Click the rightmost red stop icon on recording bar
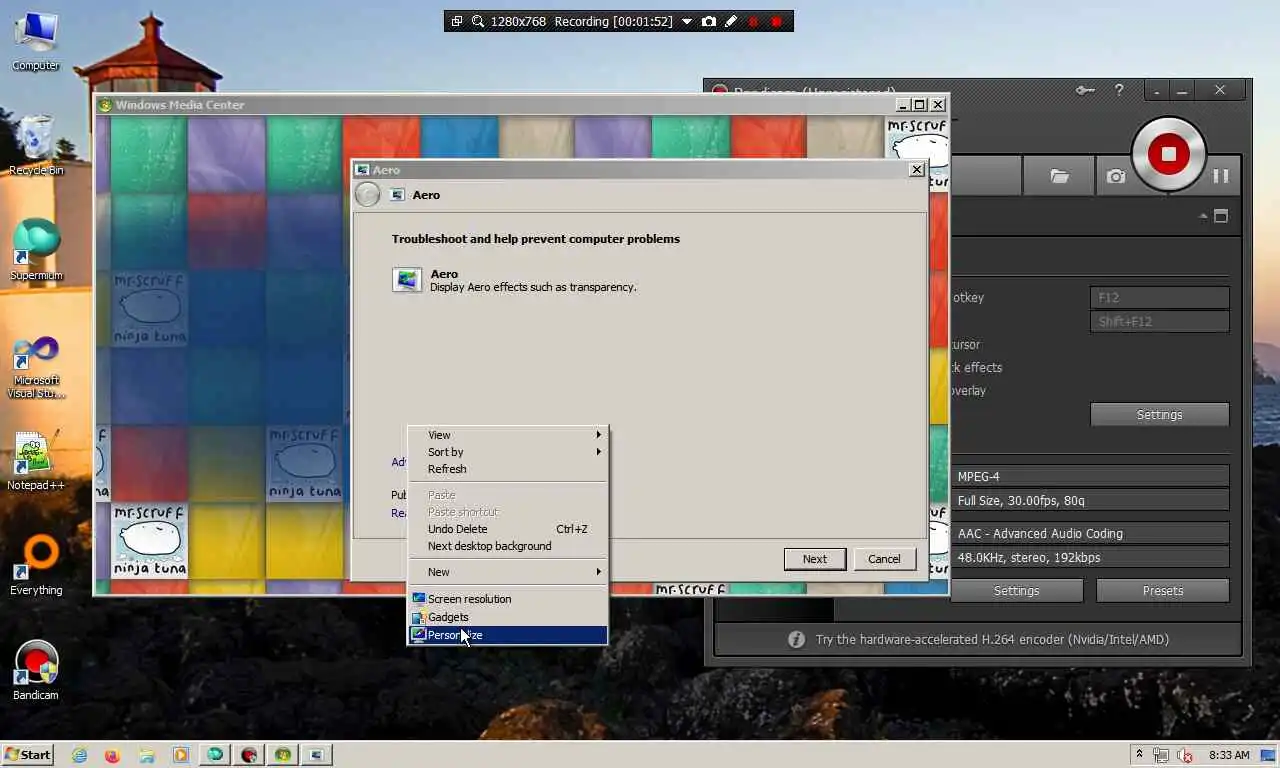 click(x=776, y=21)
